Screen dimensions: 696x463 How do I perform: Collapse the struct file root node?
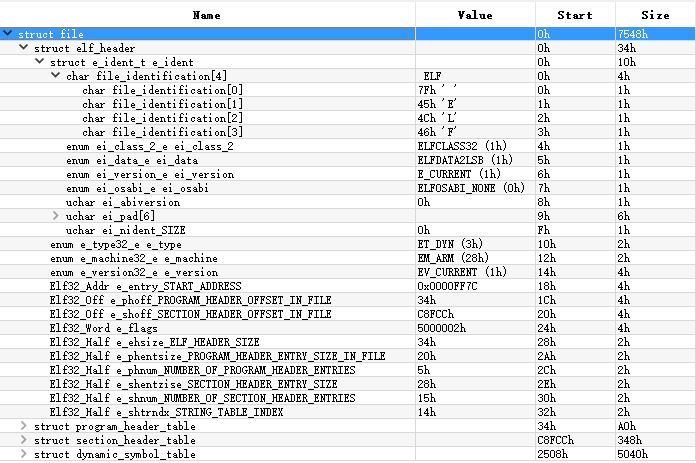coord(8,33)
